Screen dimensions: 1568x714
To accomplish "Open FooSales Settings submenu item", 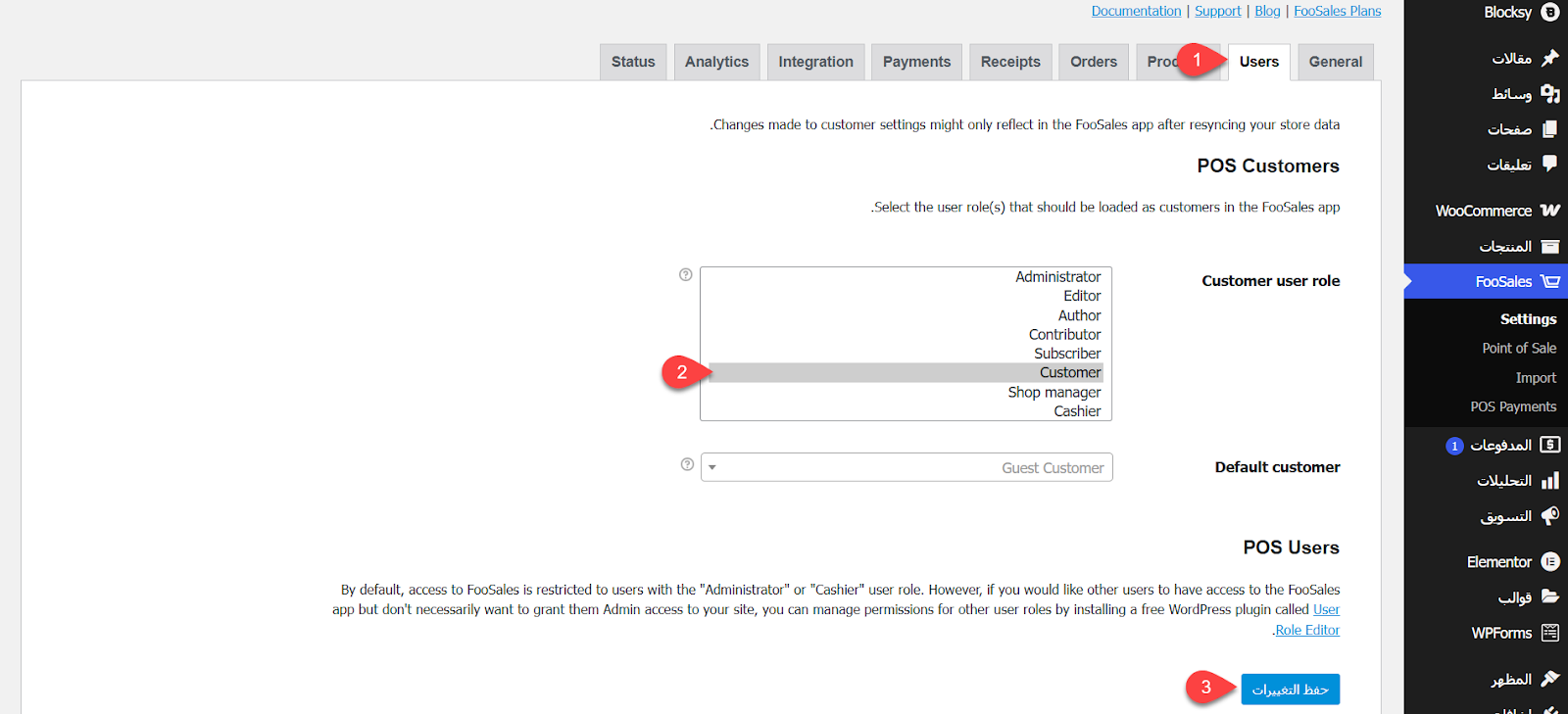I will pos(1528,319).
